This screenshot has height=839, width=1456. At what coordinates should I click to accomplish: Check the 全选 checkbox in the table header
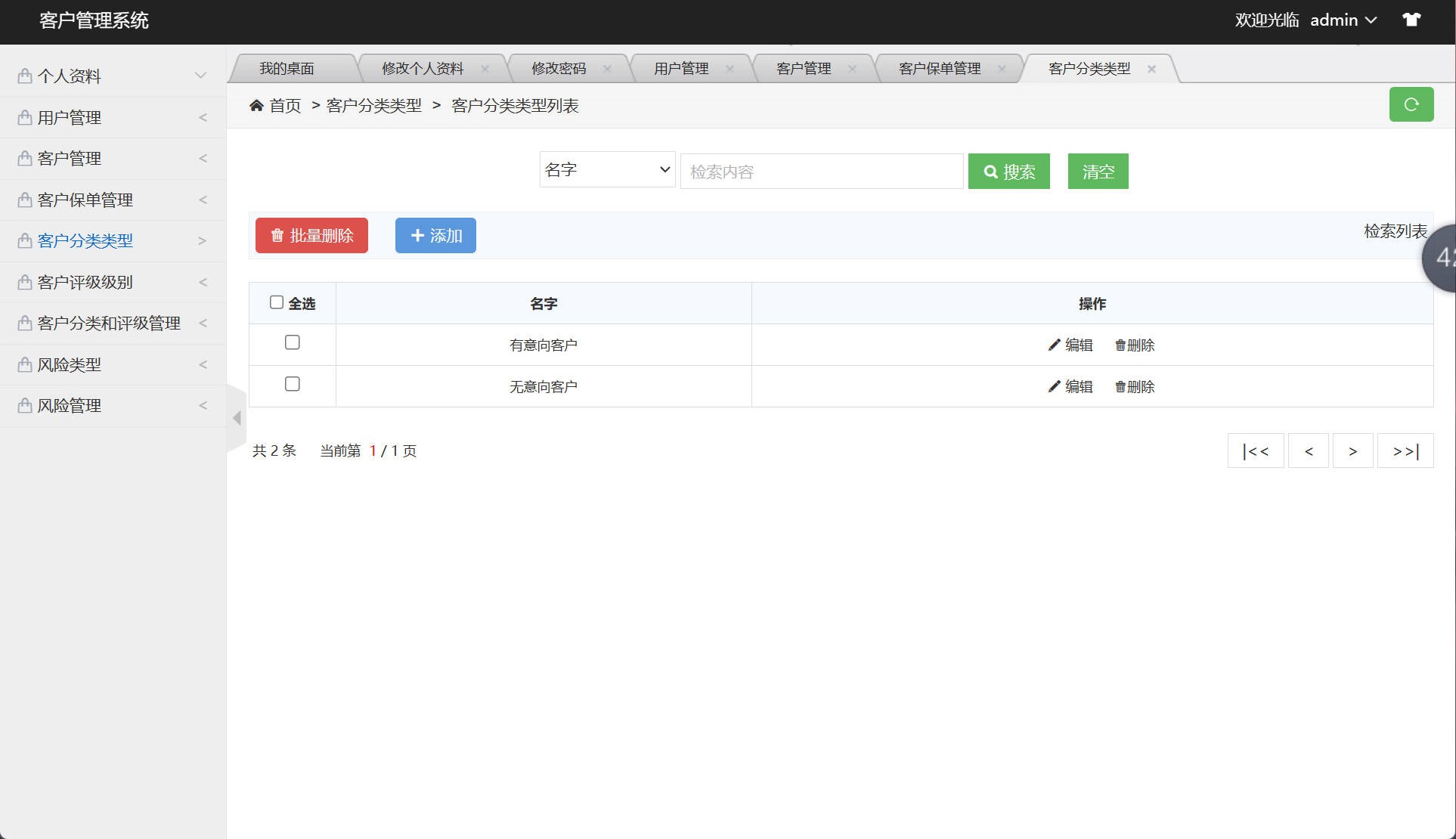pos(277,302)
